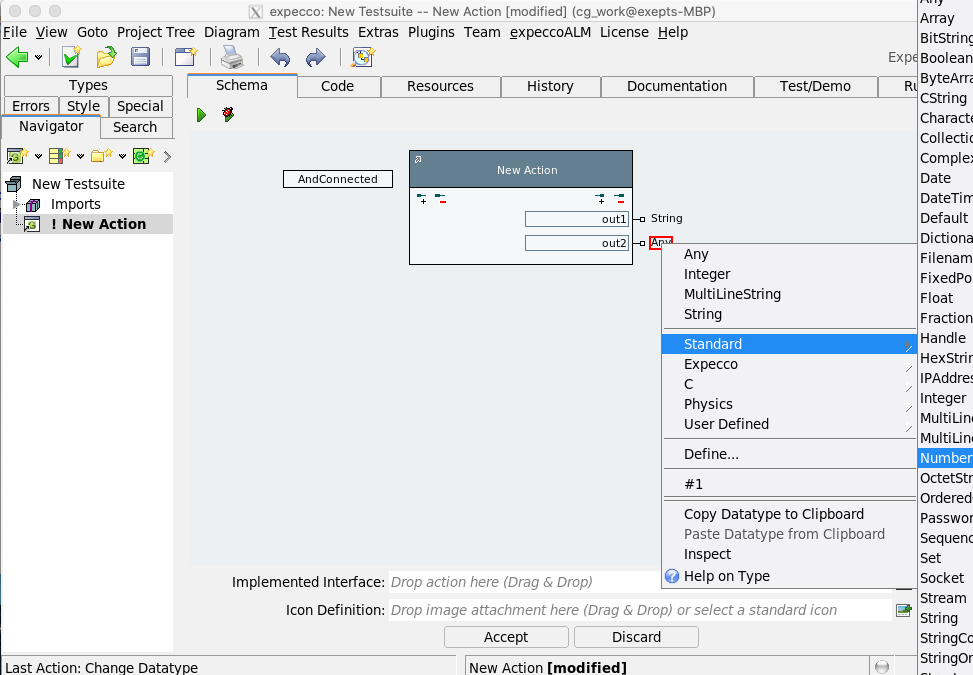
Task: Click the Discard button
Action: tap(636, 637)
